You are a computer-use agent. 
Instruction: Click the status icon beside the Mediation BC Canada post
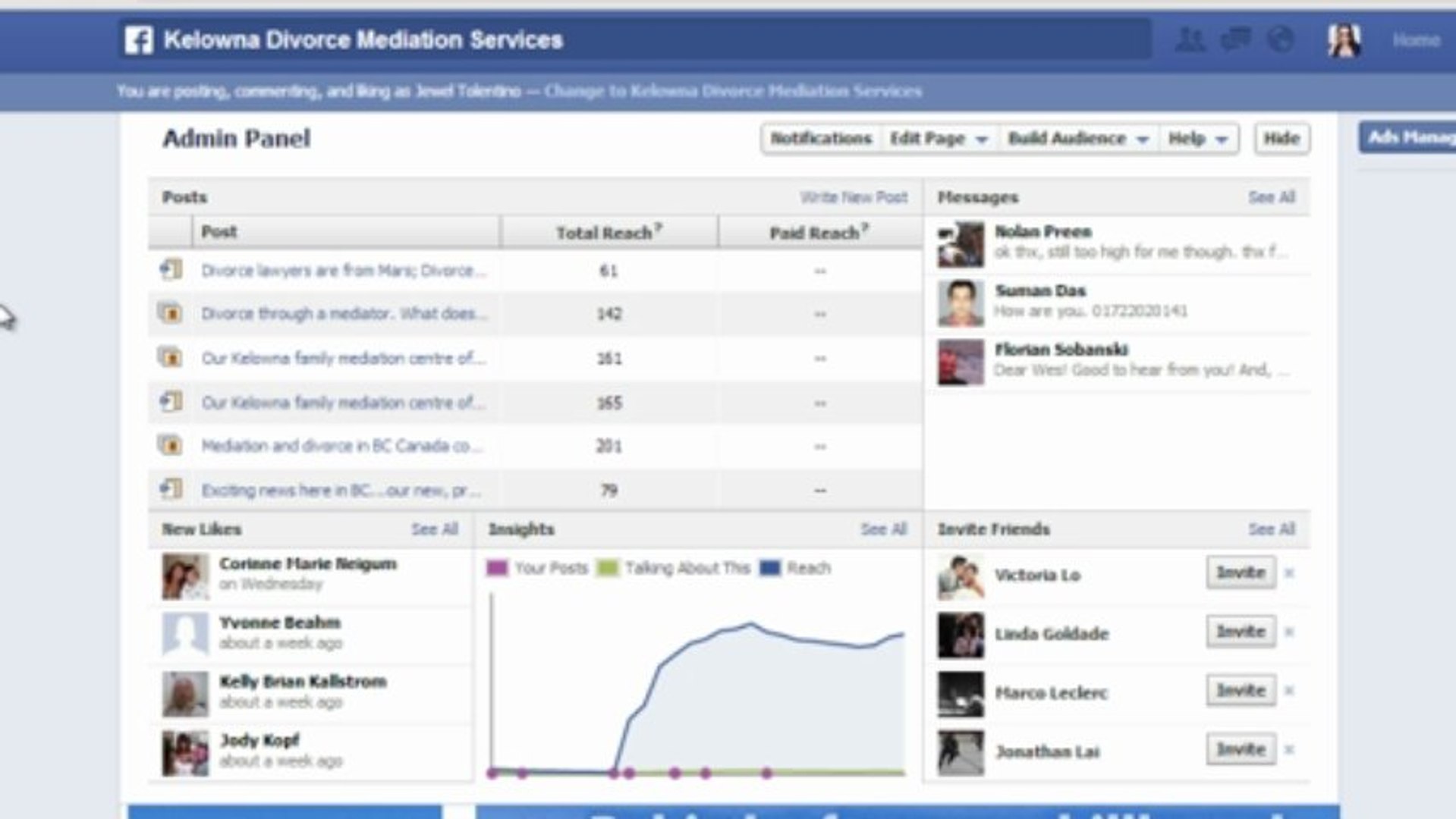point(172,446)
